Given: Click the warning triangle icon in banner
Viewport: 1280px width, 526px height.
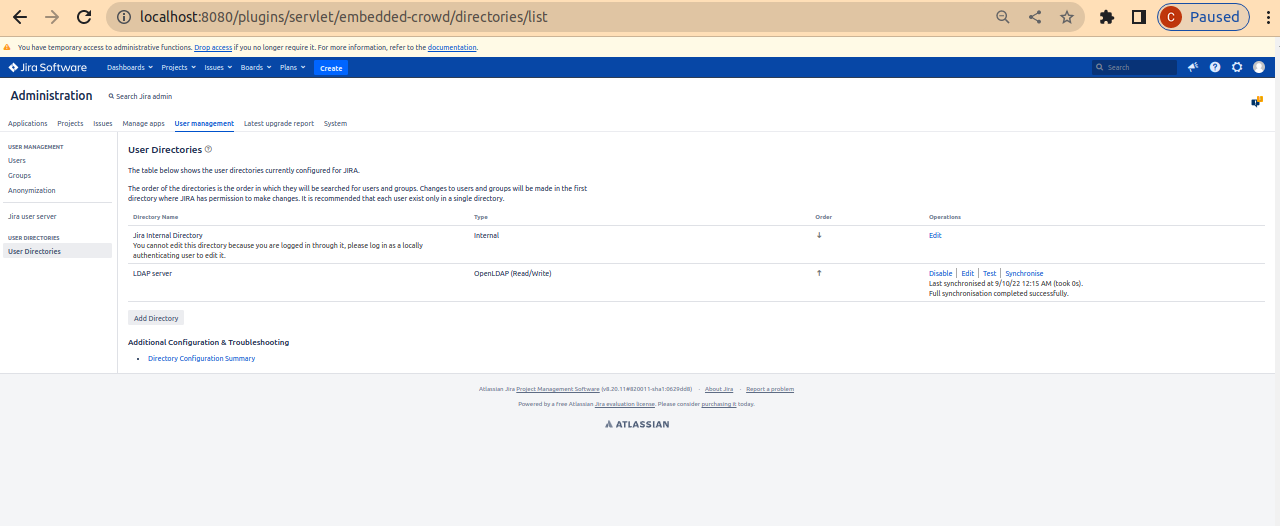Looking at the screenshot, I should pos(8,47).
